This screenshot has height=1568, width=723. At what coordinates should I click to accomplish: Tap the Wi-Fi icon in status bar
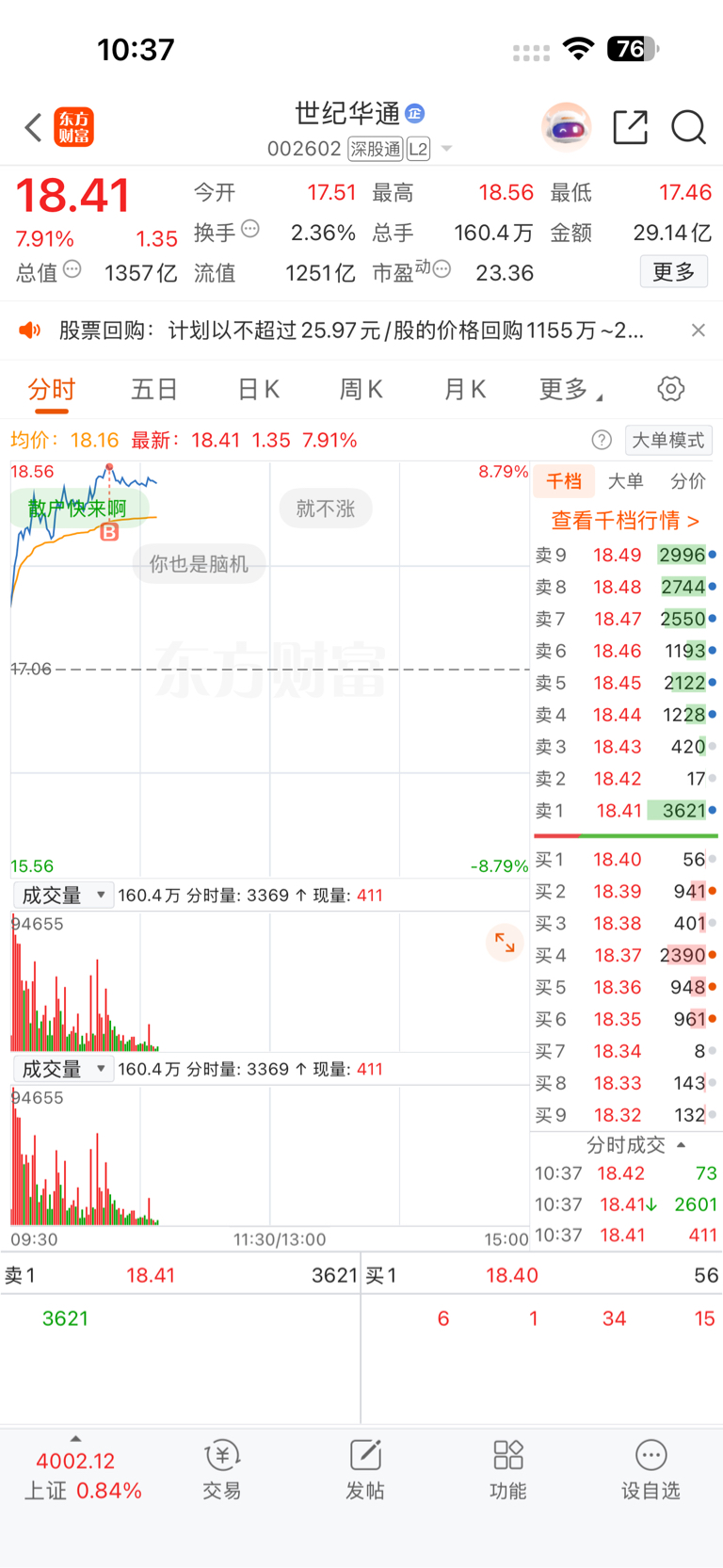(578, 49)
